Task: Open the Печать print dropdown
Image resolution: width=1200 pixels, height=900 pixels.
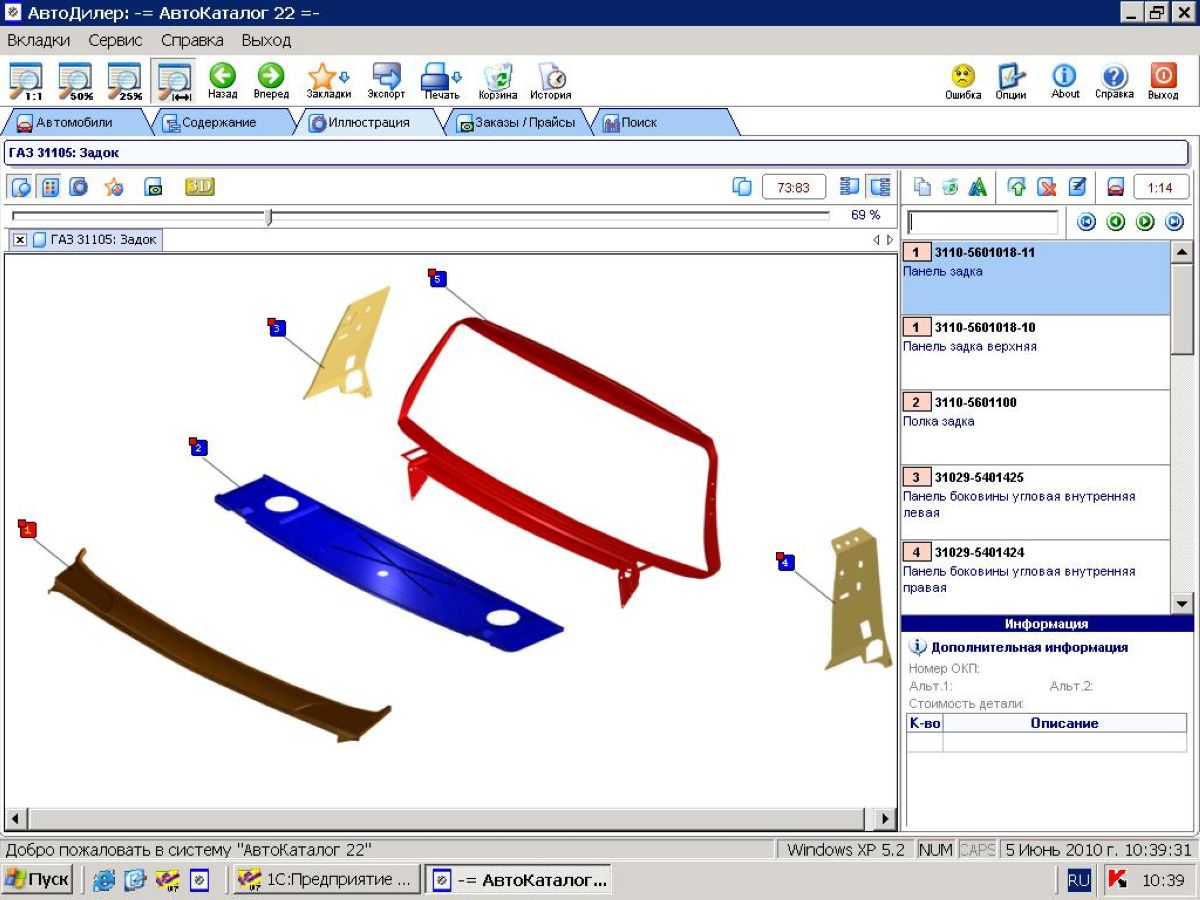Action: (440, 77)
